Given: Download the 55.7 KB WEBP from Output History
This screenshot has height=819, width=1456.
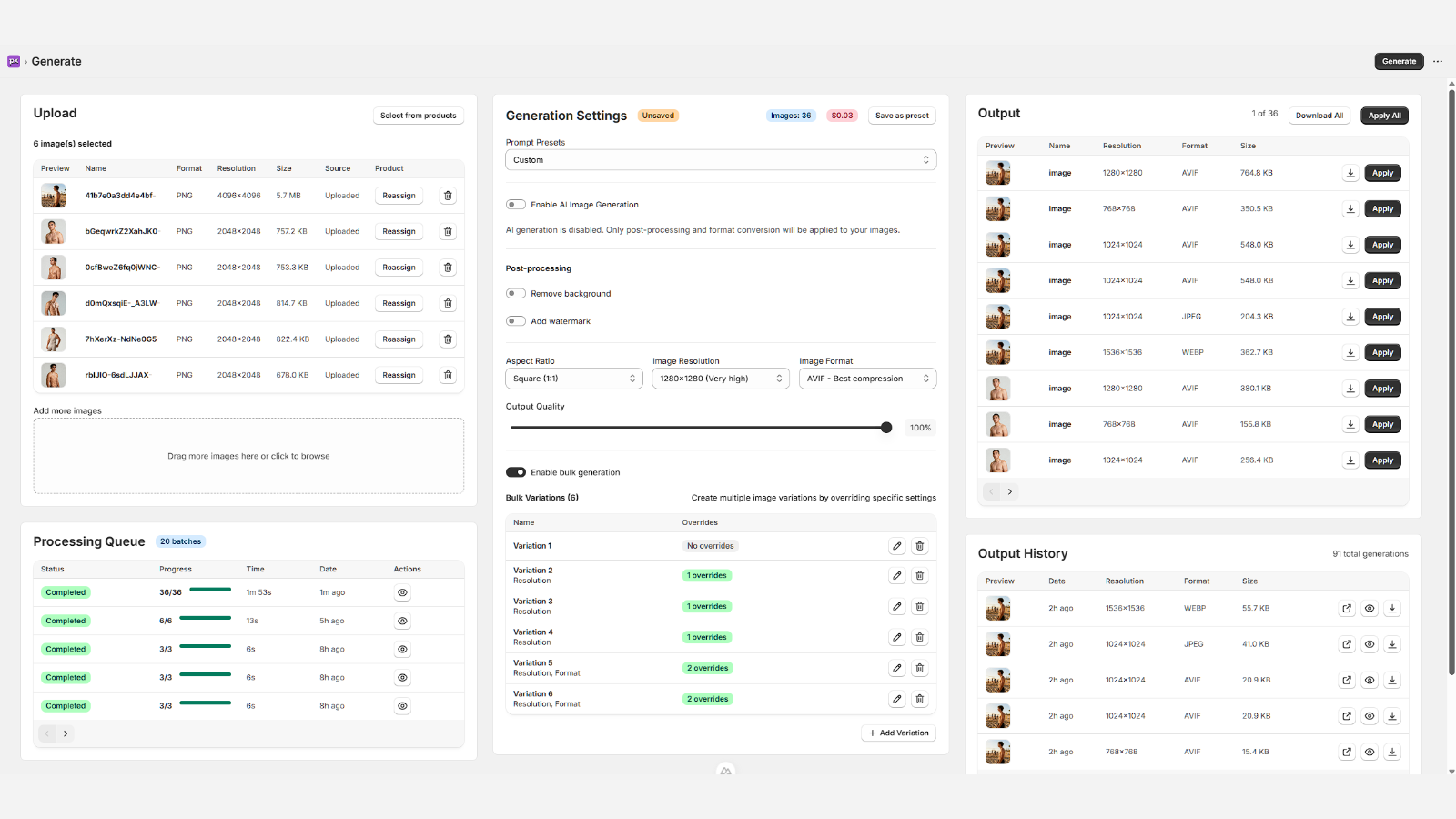Looking at the screenshot, I should (x=1391, y=608).
